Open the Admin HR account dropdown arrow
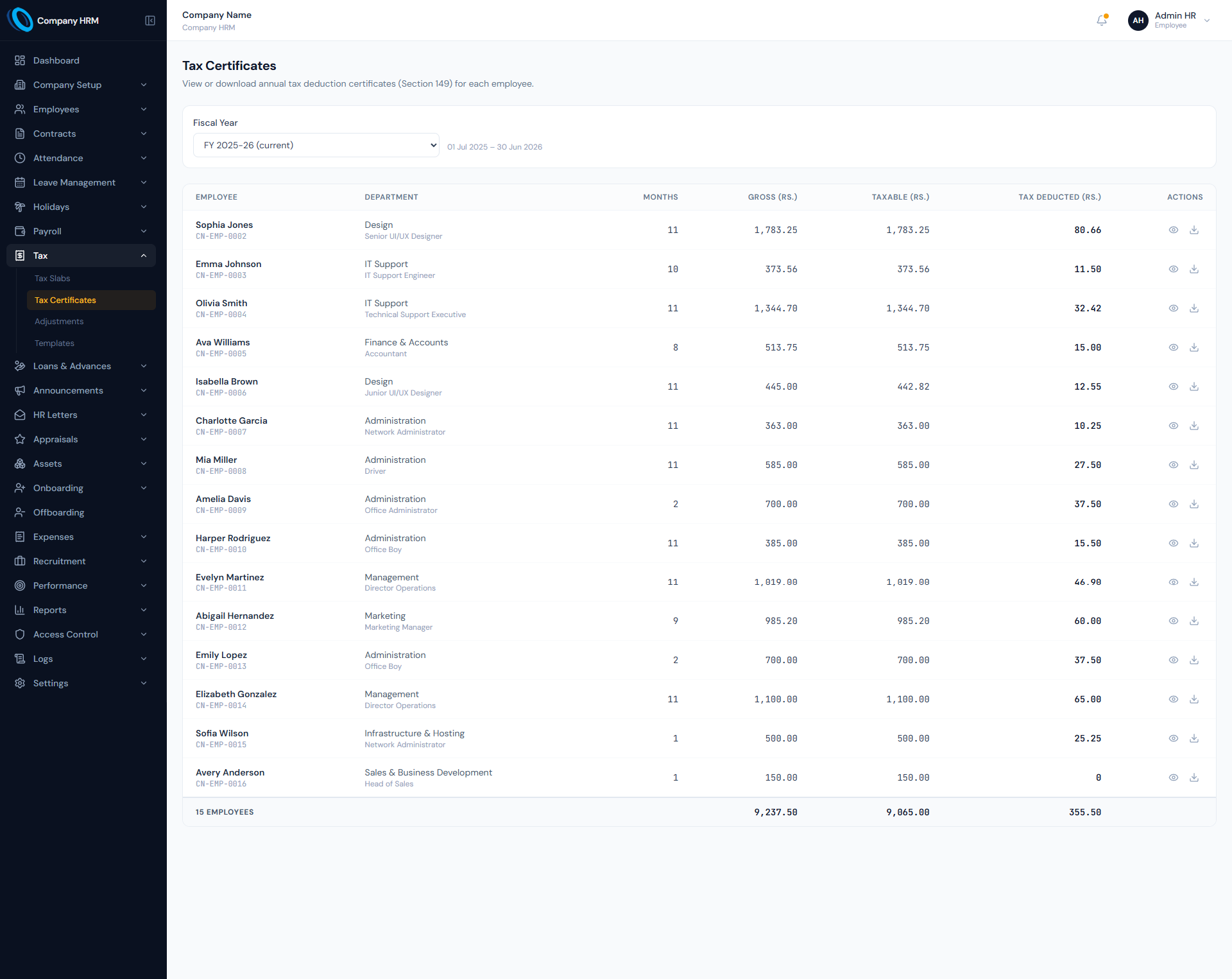1232x979 pixels. point(1207,21)
